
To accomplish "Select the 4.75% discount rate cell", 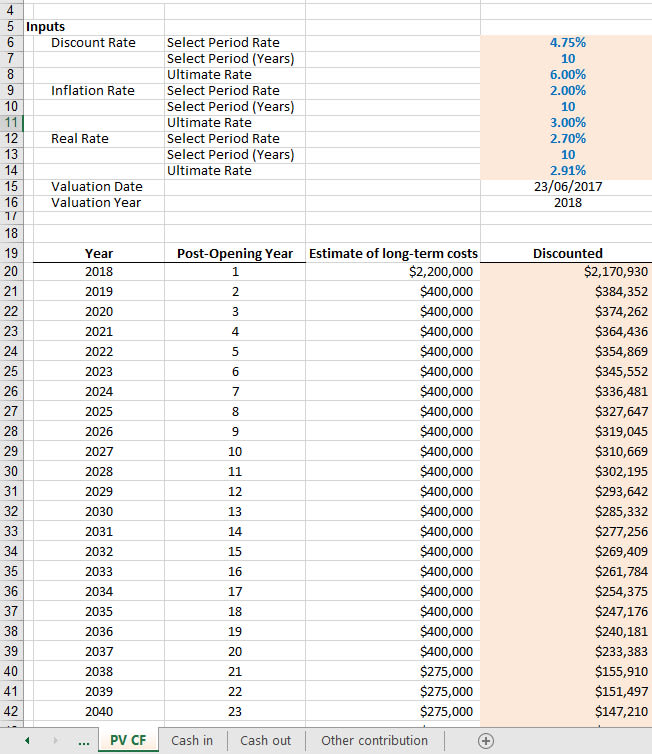I will (566, 43).
